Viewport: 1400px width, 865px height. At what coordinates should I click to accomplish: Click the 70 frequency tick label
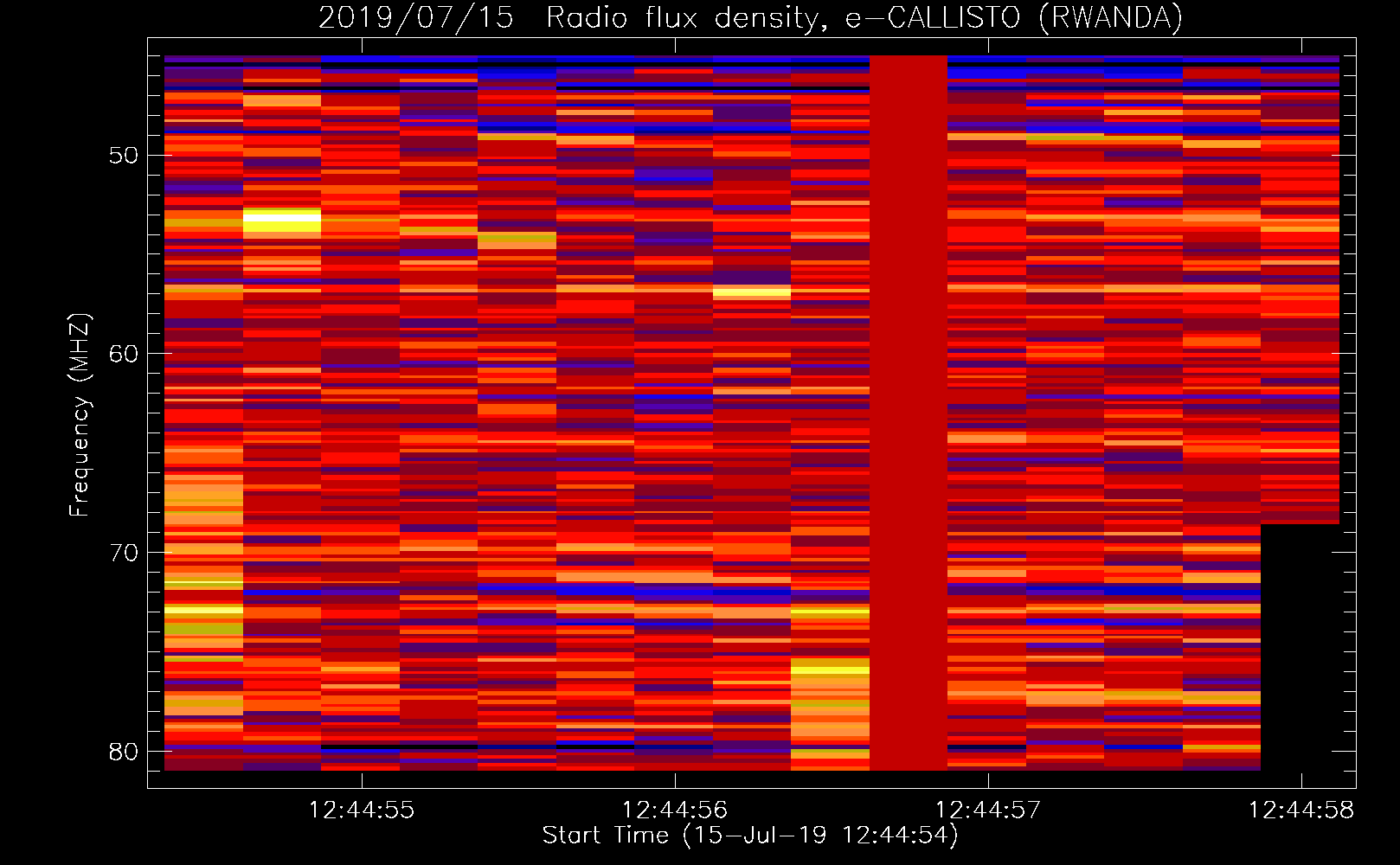tap(124, 553)
